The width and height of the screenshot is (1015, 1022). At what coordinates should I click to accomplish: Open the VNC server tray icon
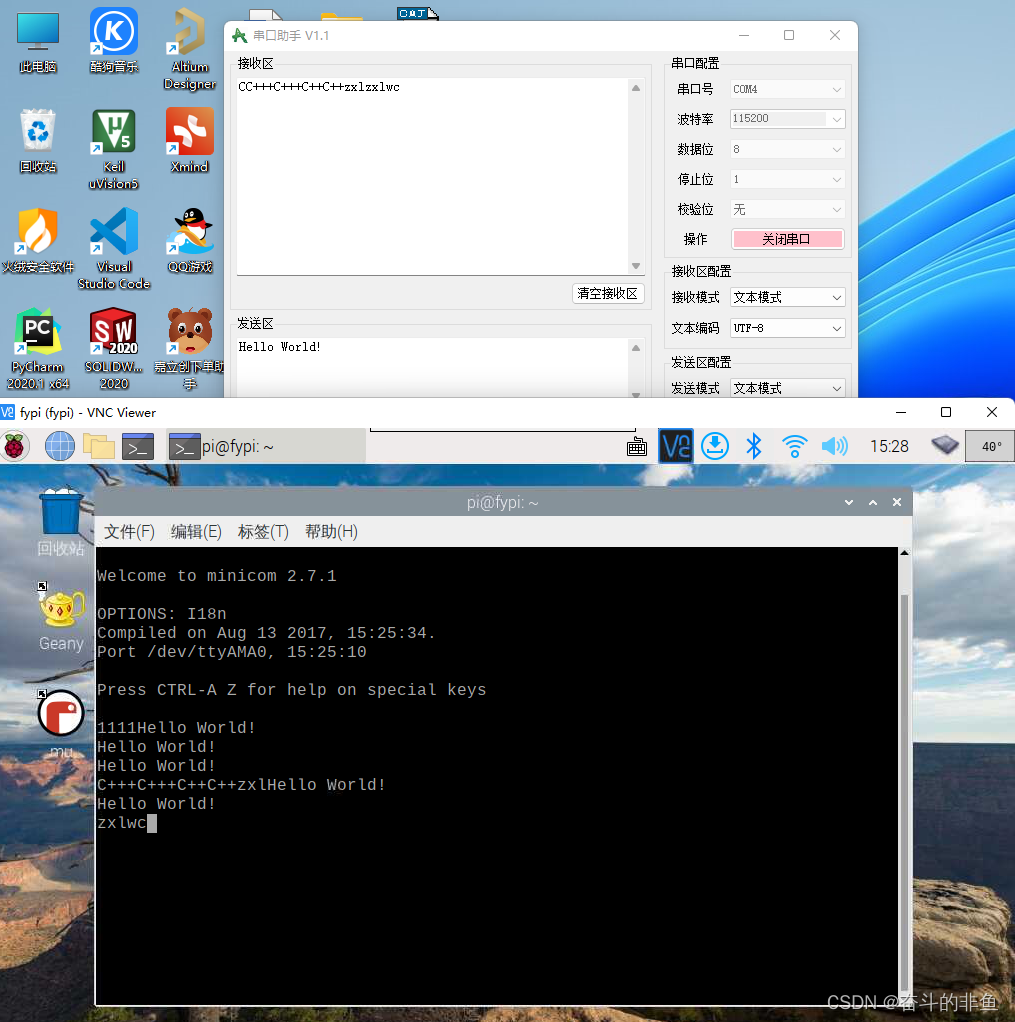click(x=675, y=446)
